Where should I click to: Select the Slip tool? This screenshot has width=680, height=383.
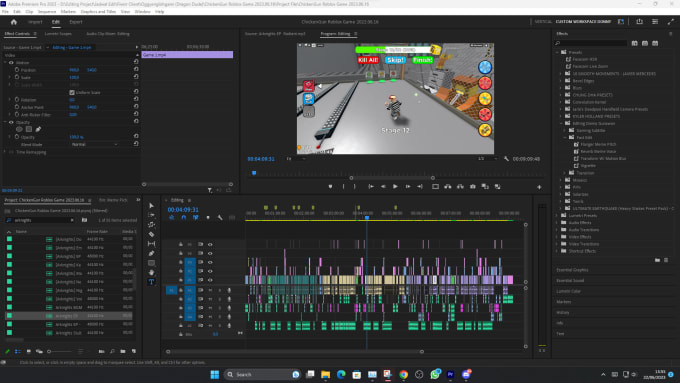(151, 244)
